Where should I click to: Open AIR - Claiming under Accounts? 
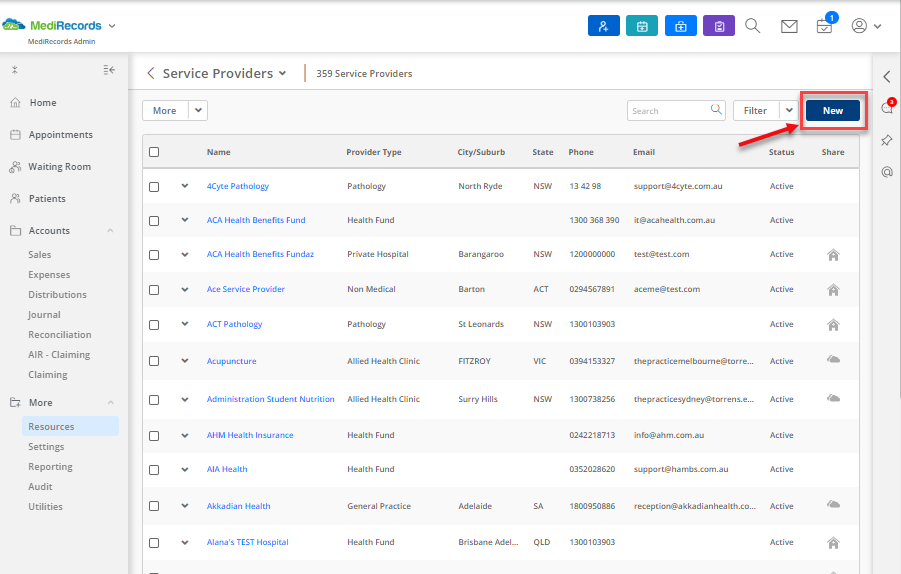tap(59, 355)
